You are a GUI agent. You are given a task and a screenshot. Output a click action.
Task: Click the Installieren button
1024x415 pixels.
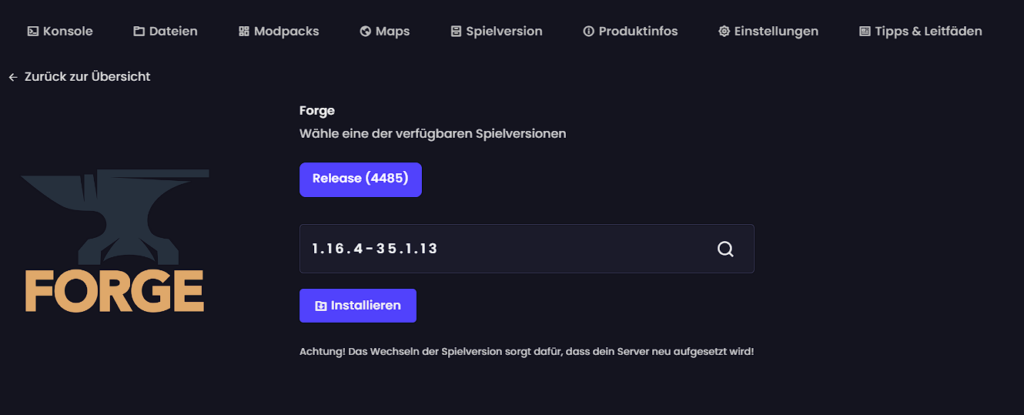tap(358, 306)
